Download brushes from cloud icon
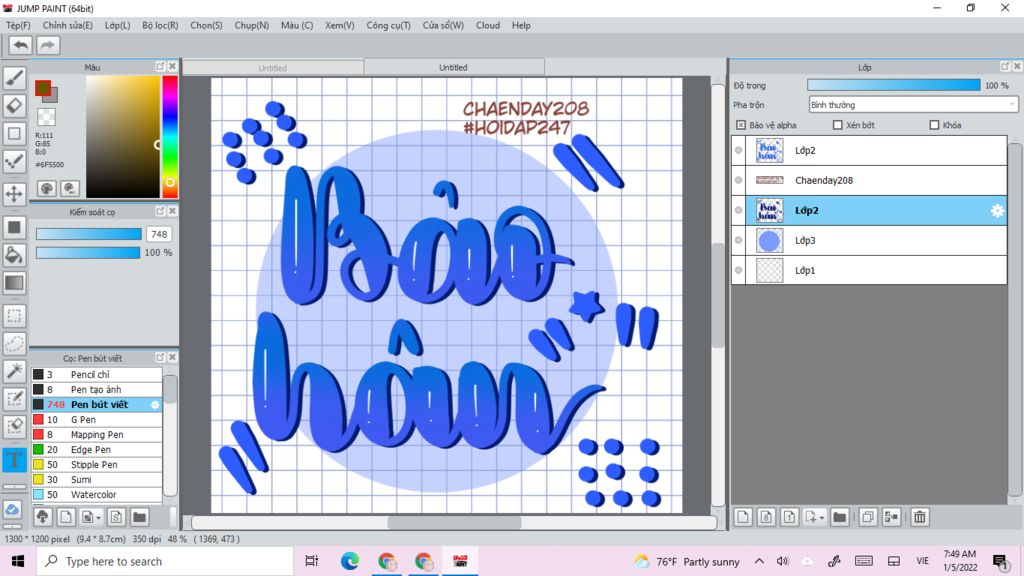1024x576 pixels. 43,517
